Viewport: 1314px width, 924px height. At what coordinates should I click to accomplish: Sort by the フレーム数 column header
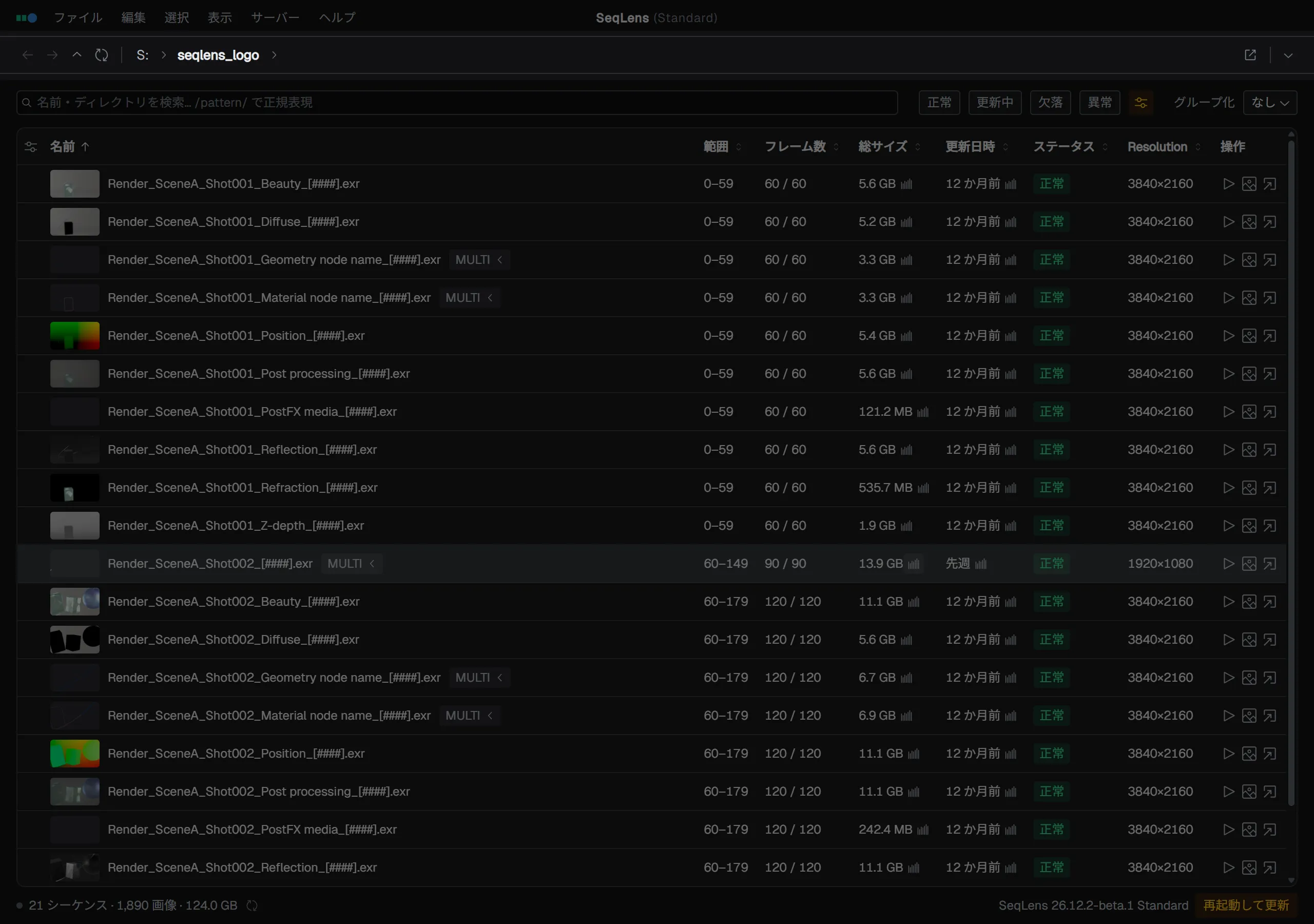click(801, 147)
